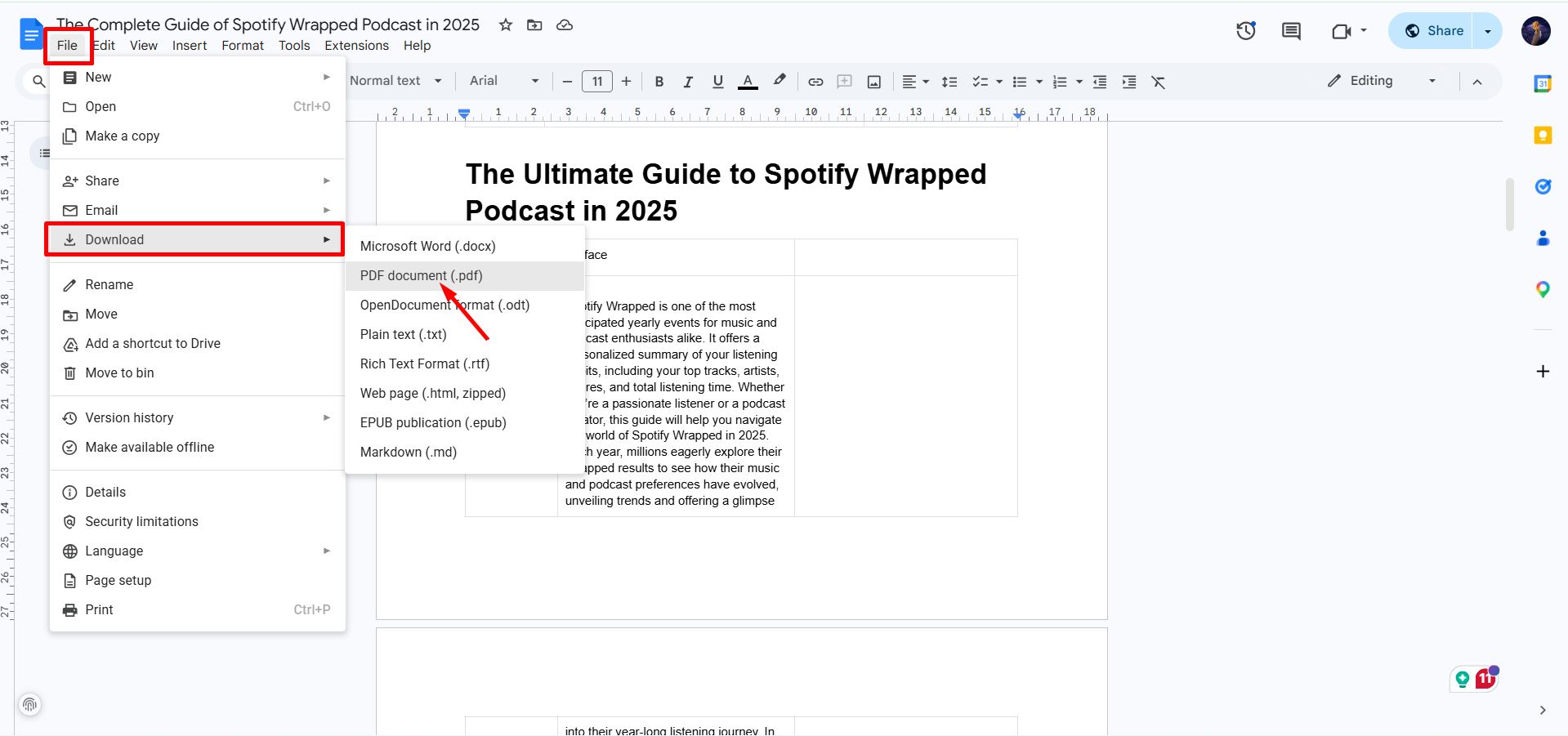Star this document
The width and height of the screenshot is (1568, 736).
pos(506,25)
